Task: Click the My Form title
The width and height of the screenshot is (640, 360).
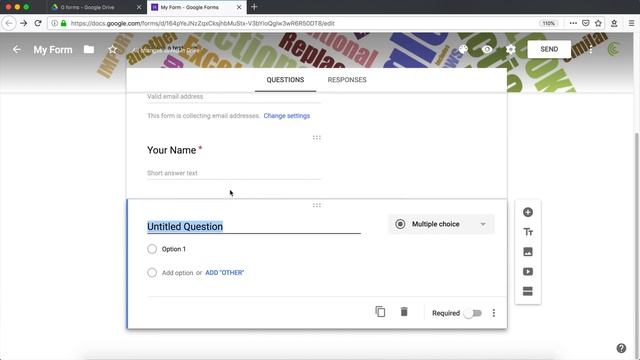Action: [53, 49]
